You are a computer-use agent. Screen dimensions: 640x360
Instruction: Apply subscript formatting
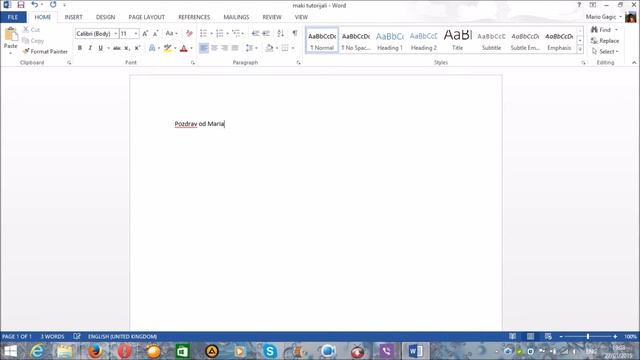coord(127,48)
